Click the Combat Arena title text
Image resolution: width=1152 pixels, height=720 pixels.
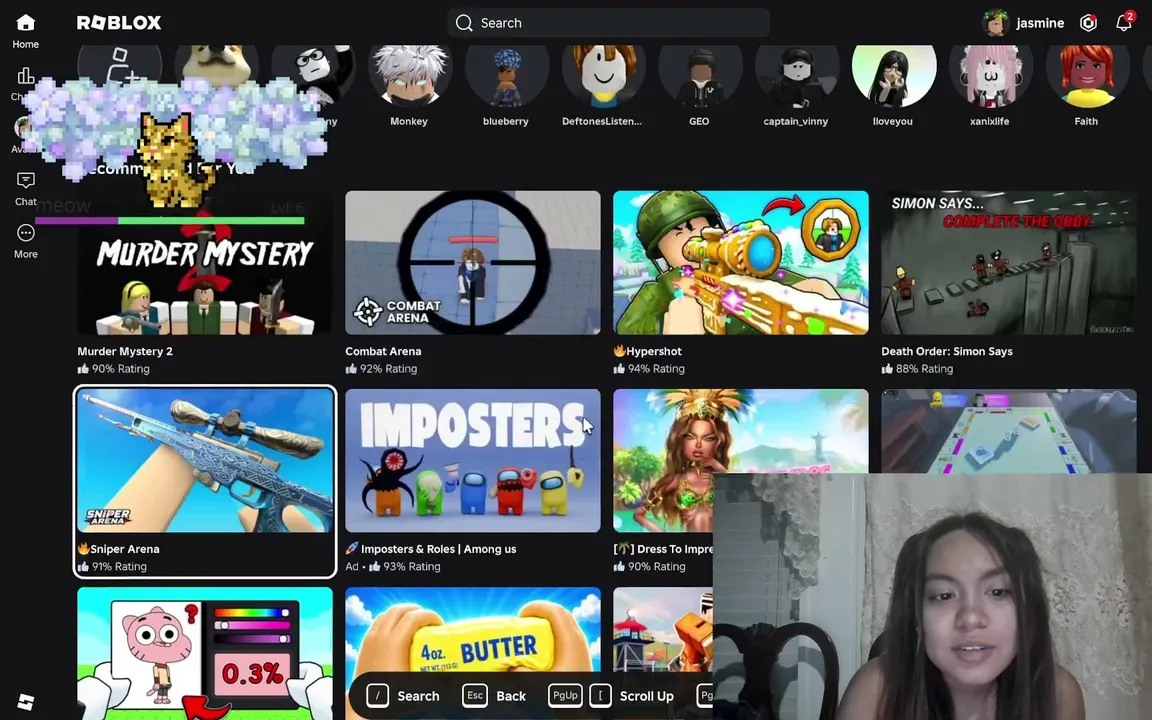[384, 351]
